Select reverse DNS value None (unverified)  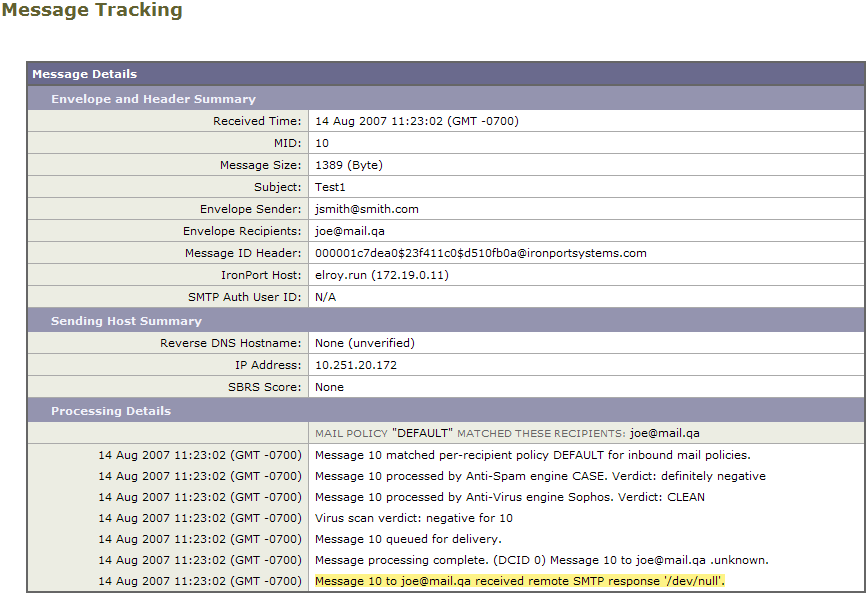(365, 343)
